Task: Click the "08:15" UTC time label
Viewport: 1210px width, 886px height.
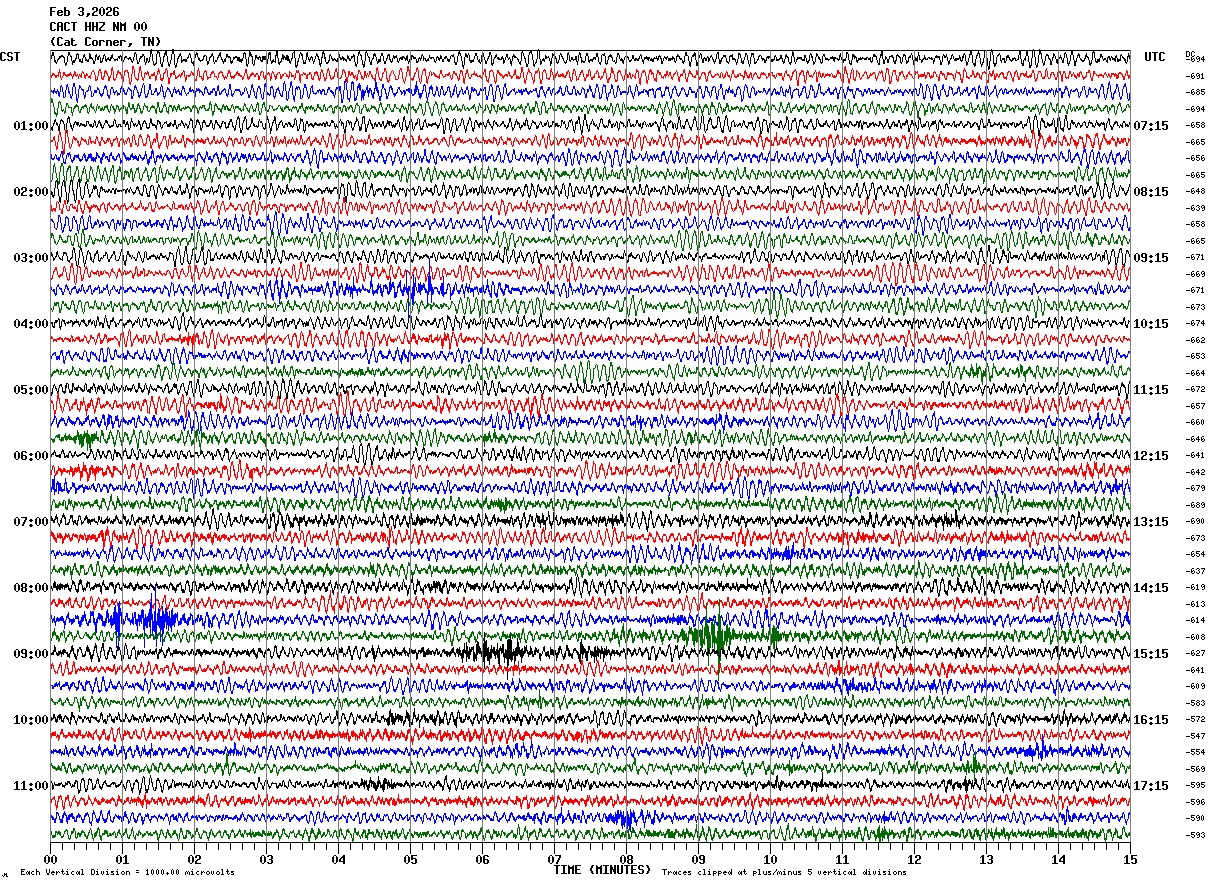Action: coord(1150,192)
